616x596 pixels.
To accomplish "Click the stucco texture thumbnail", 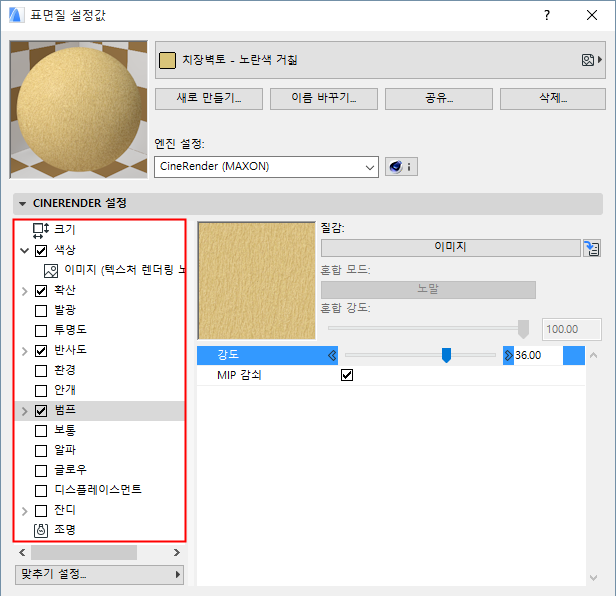I will coord(257,281).
